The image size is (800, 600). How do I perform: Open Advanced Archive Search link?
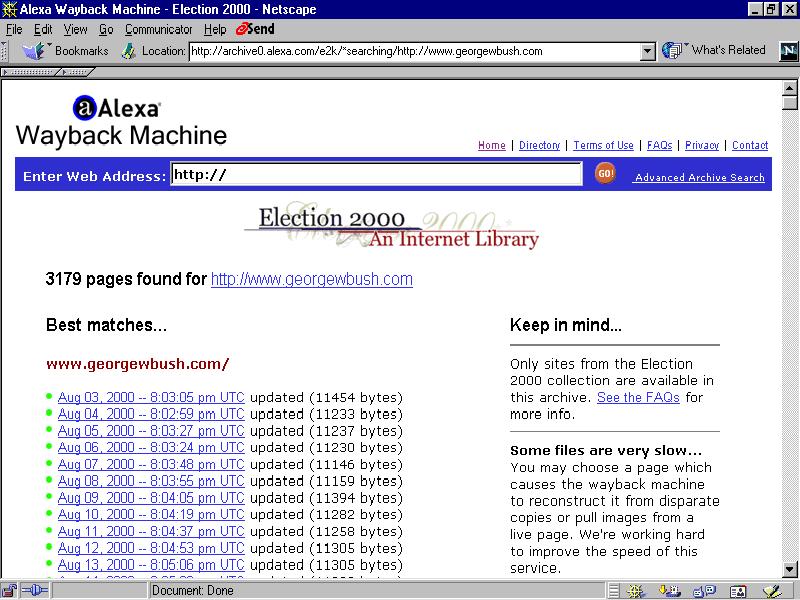click(699, 178)
